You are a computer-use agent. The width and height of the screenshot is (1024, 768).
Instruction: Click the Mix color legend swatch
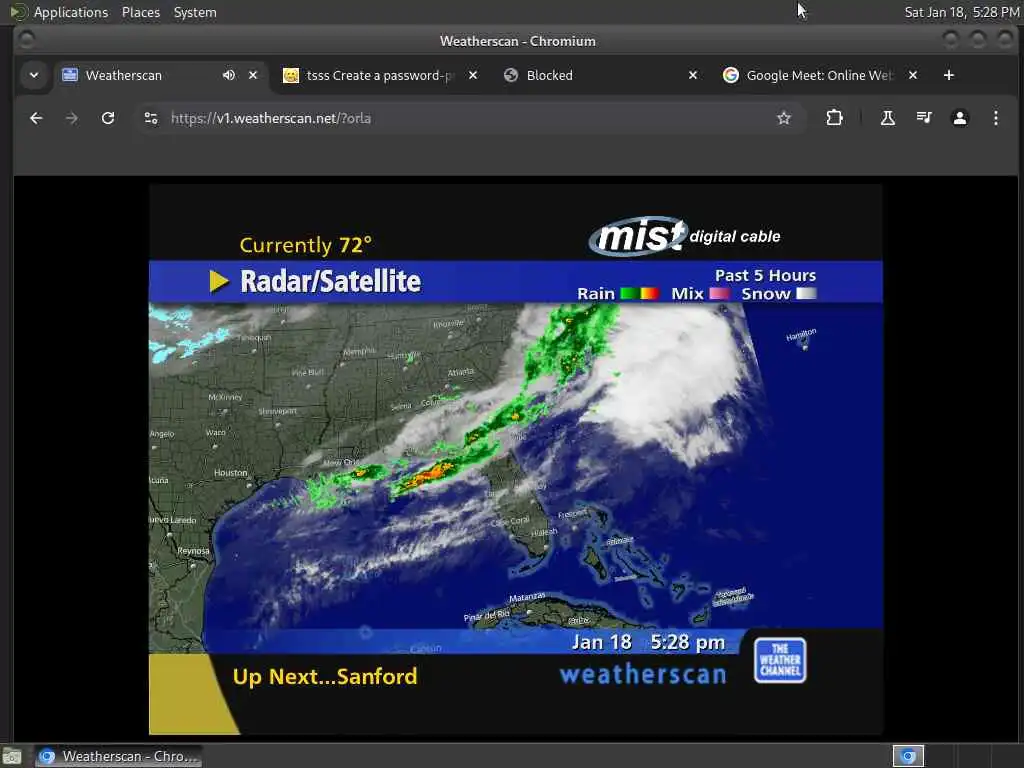(719, 294)
